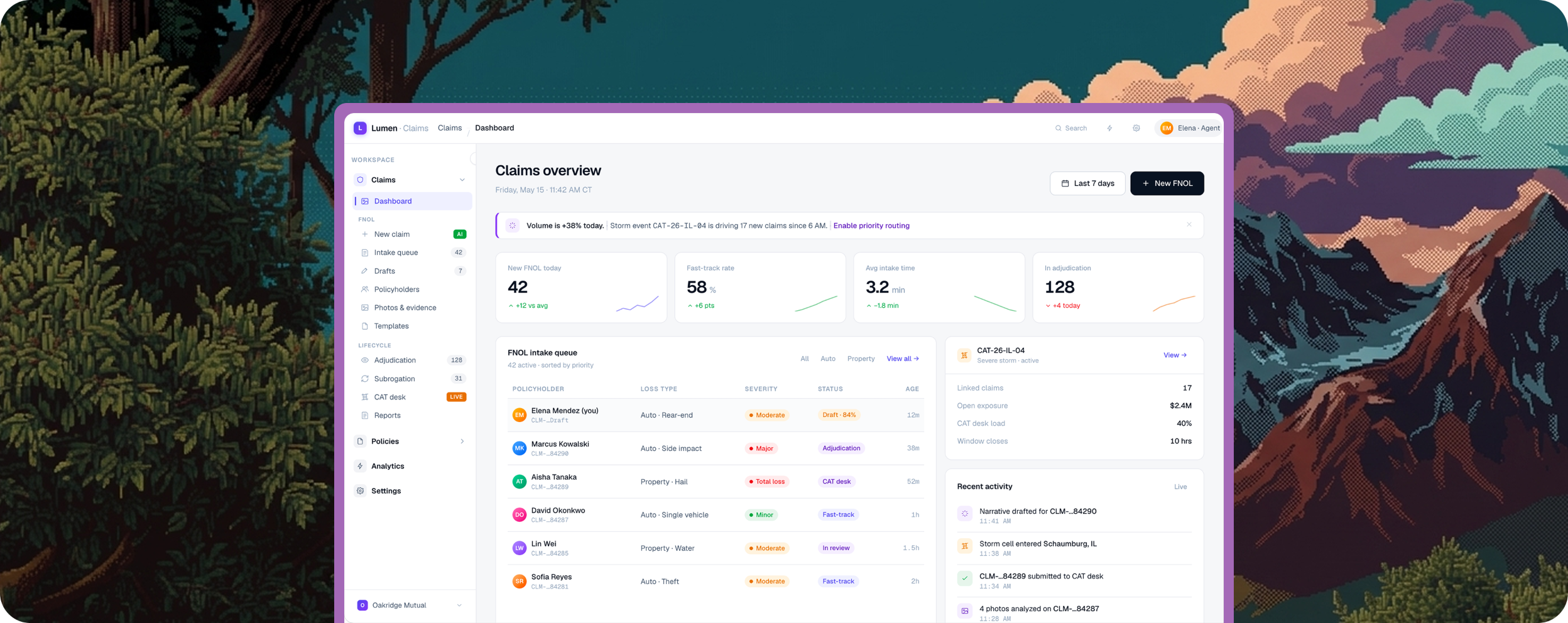The height and width of the screenshot is (623, 1568).
Task: Click the Photos & evidence image icon
Action: 365,308
